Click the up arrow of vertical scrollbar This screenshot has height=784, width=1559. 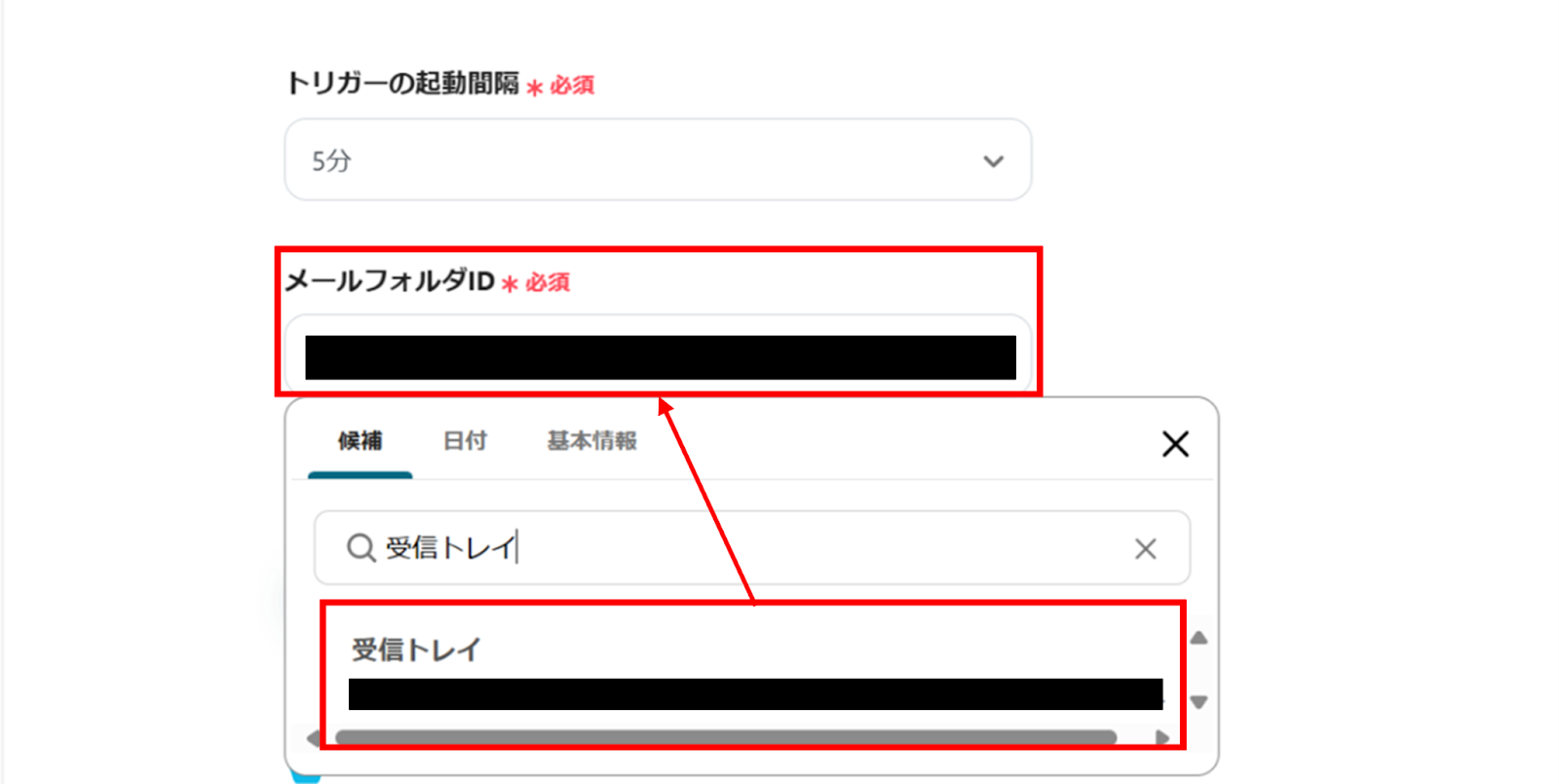click(1198, 638)
